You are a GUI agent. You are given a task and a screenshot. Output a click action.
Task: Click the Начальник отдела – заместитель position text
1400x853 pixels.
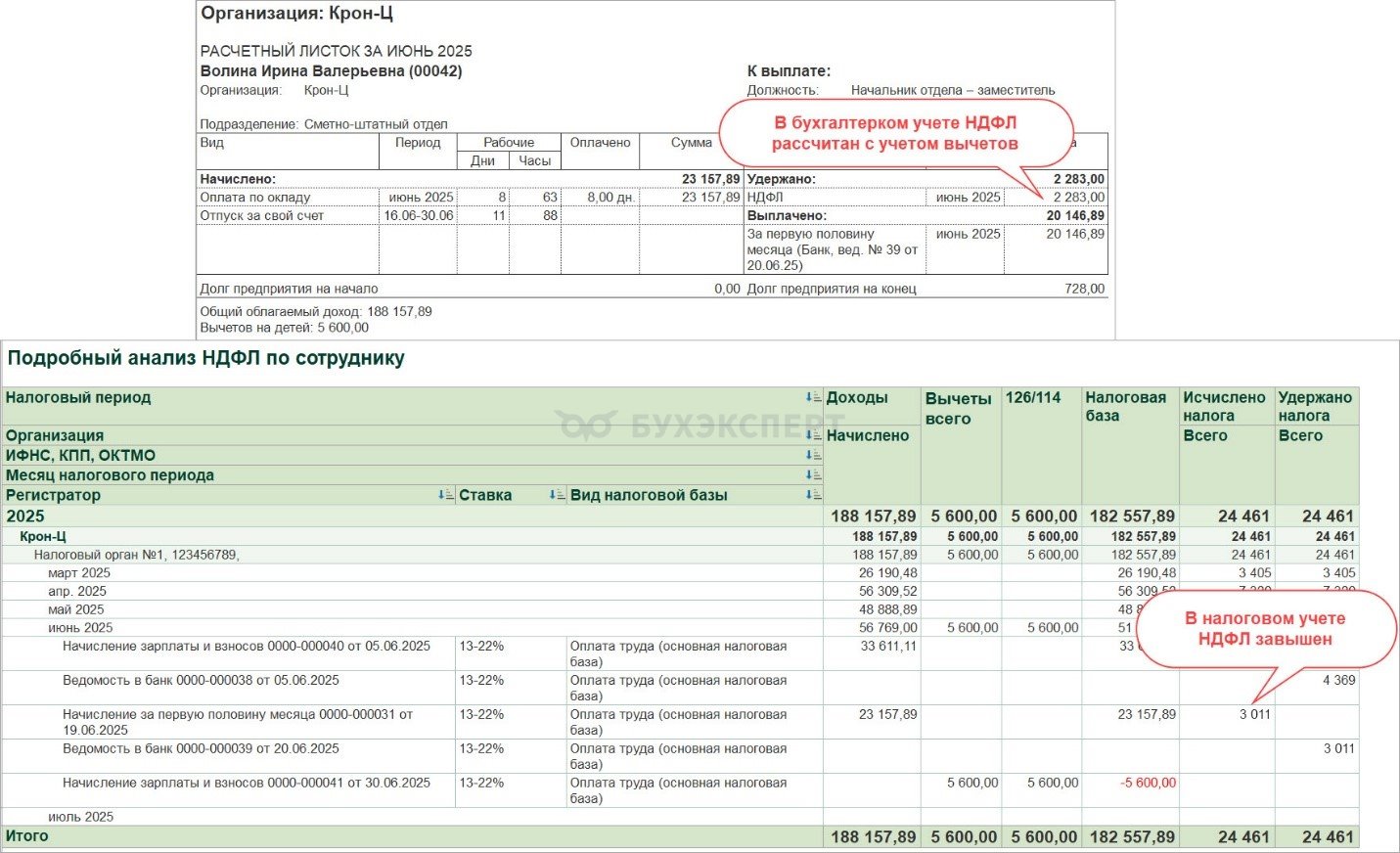click(953, 90)
